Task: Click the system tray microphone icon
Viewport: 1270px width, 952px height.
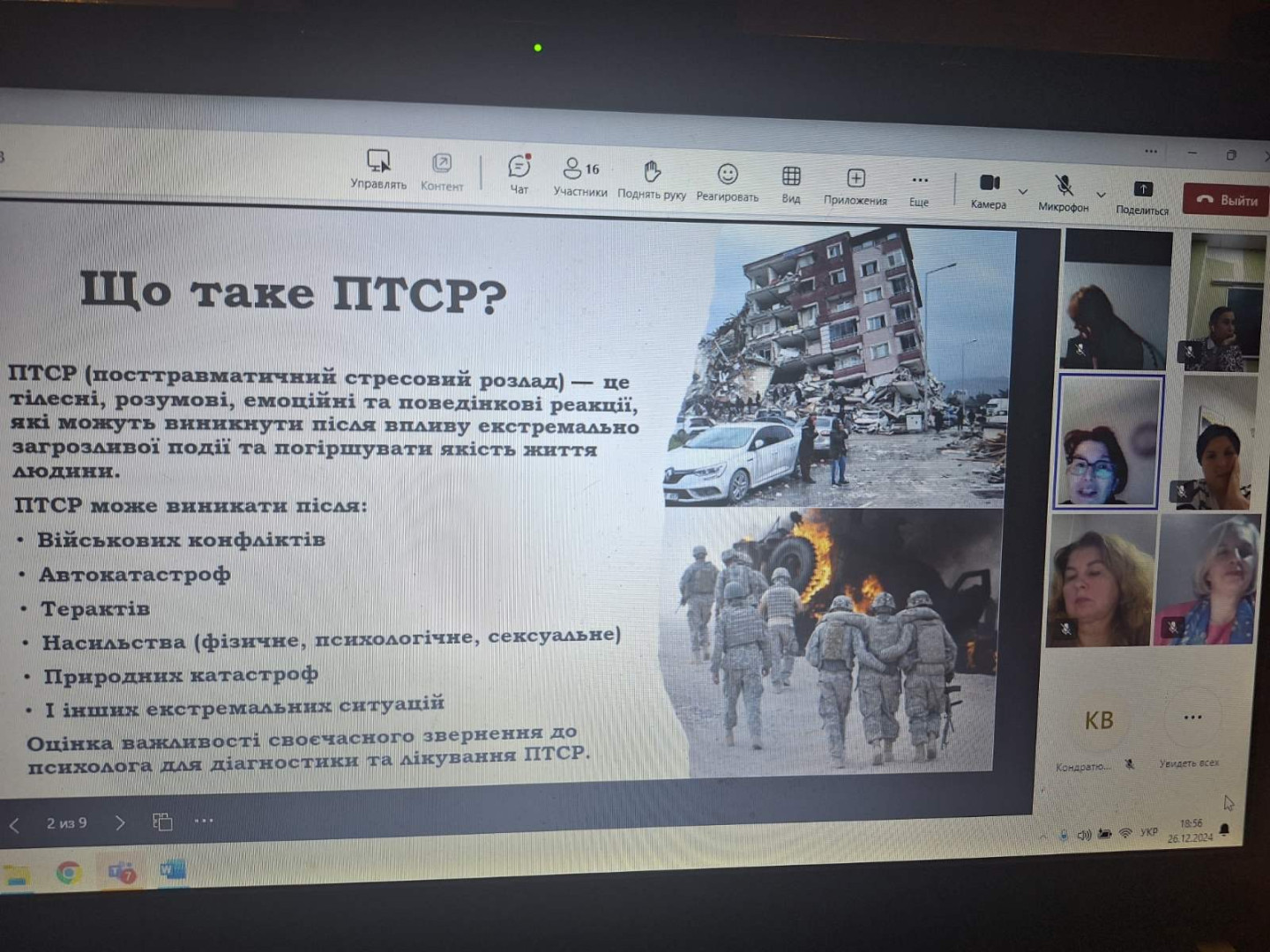Action: [x=1064, y=836]
